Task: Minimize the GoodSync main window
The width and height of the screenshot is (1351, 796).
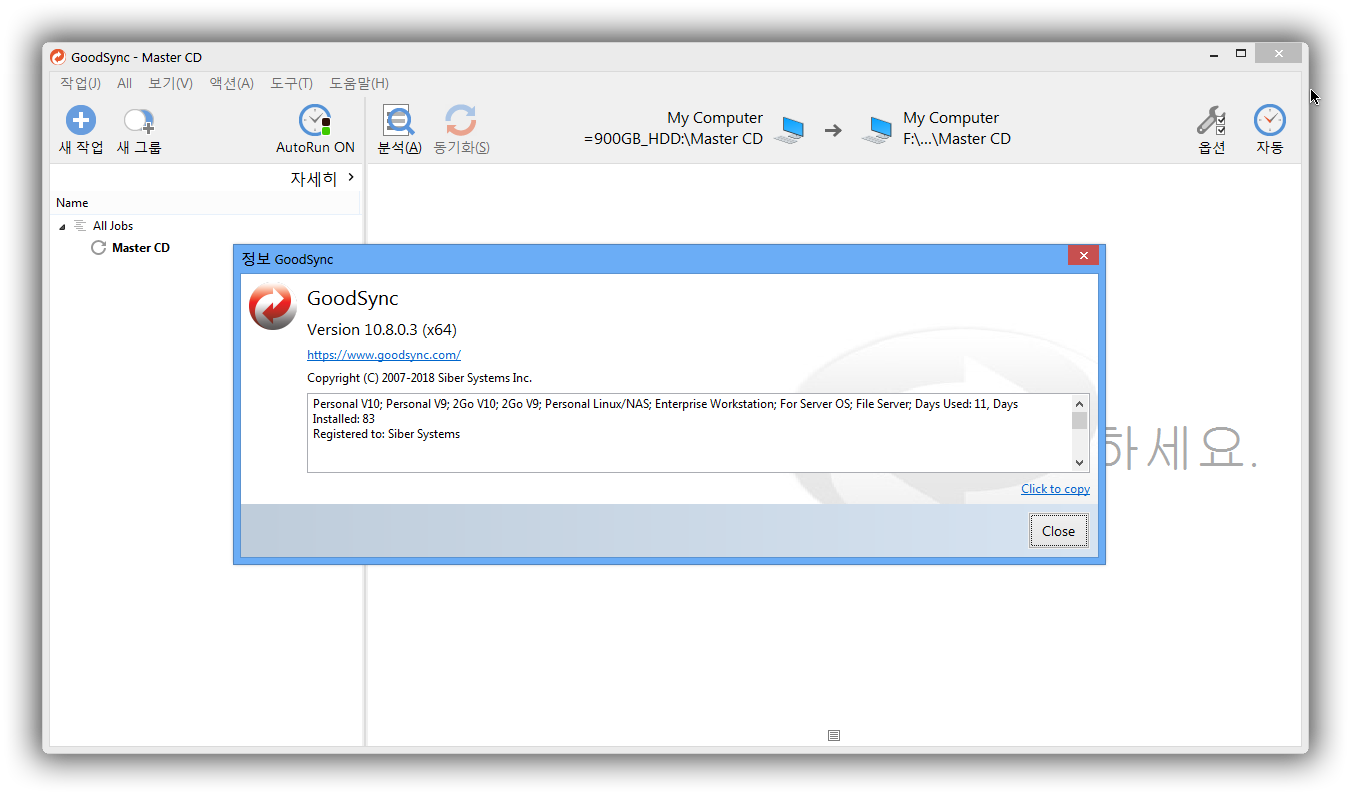Action: [1213, 54]
